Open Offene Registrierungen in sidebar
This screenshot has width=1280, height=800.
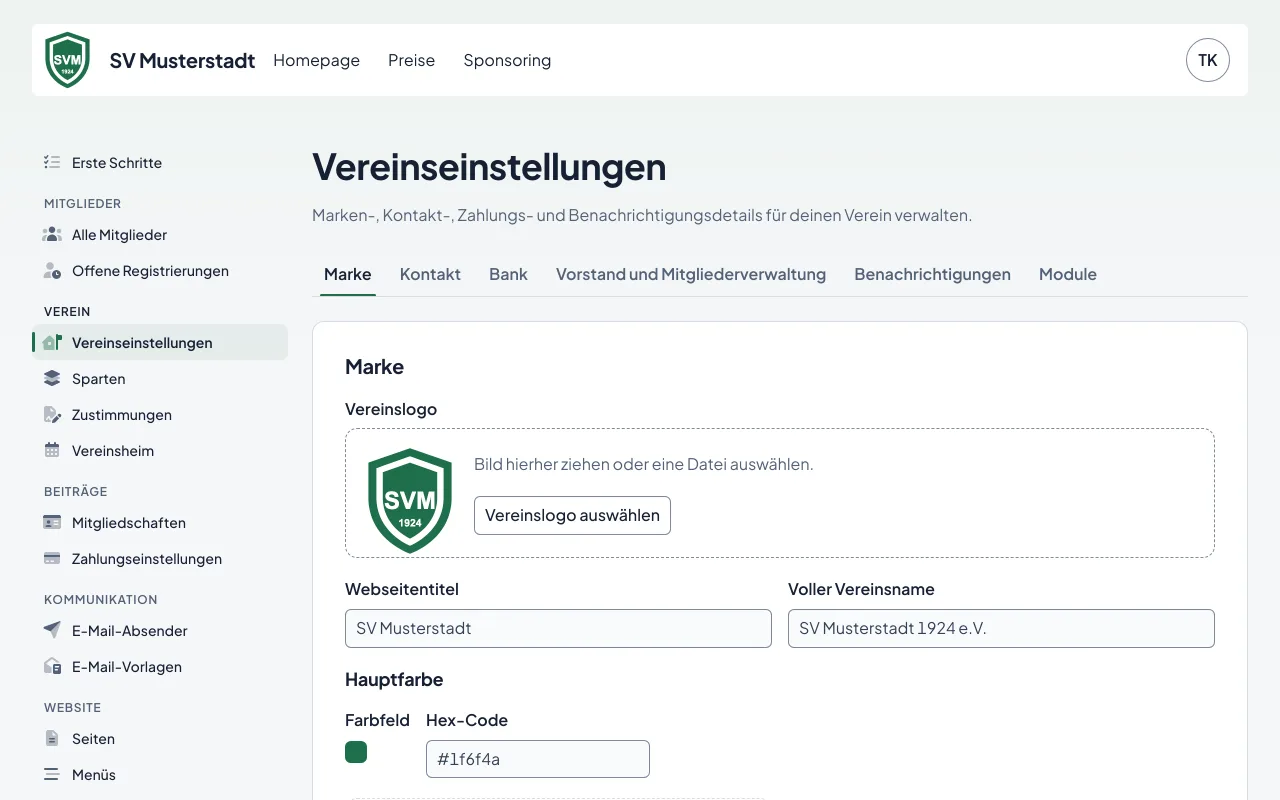click(x=160, y=270)
